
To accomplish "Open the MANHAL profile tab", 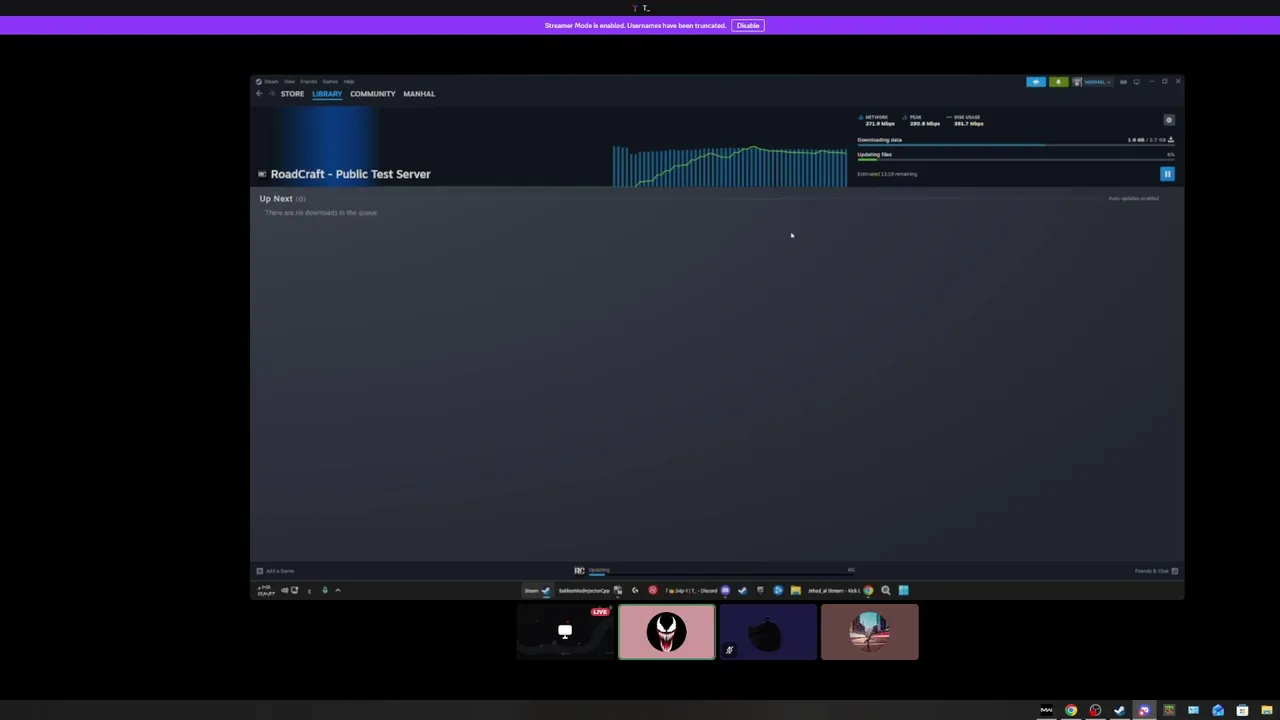I will tap(419, 93).
